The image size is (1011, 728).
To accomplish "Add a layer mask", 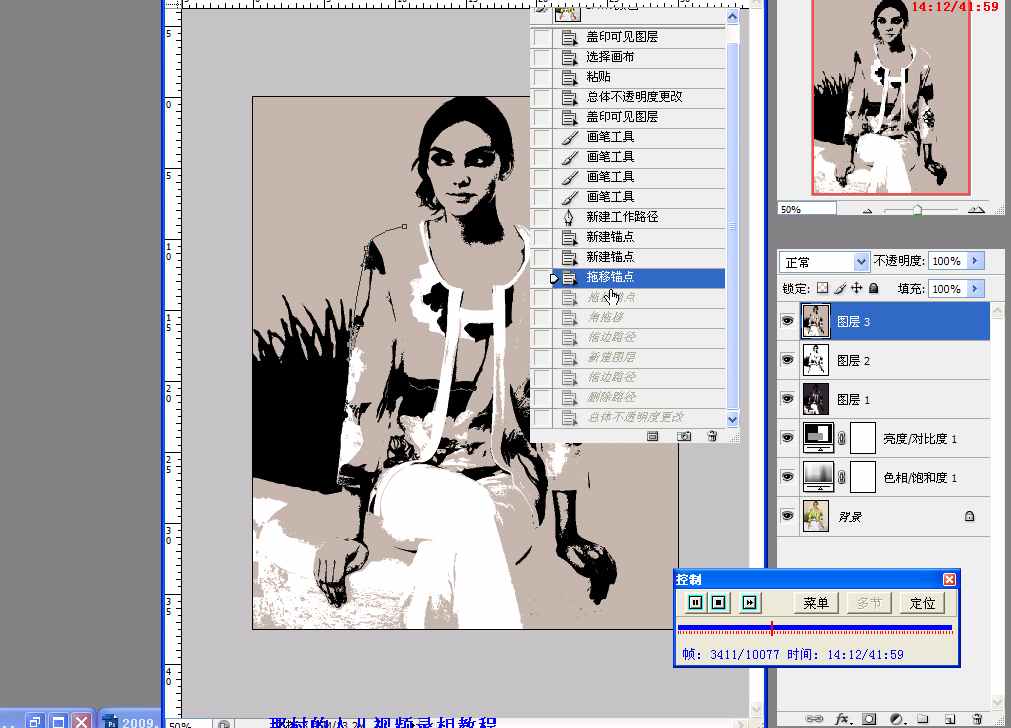I will point(869,718).
